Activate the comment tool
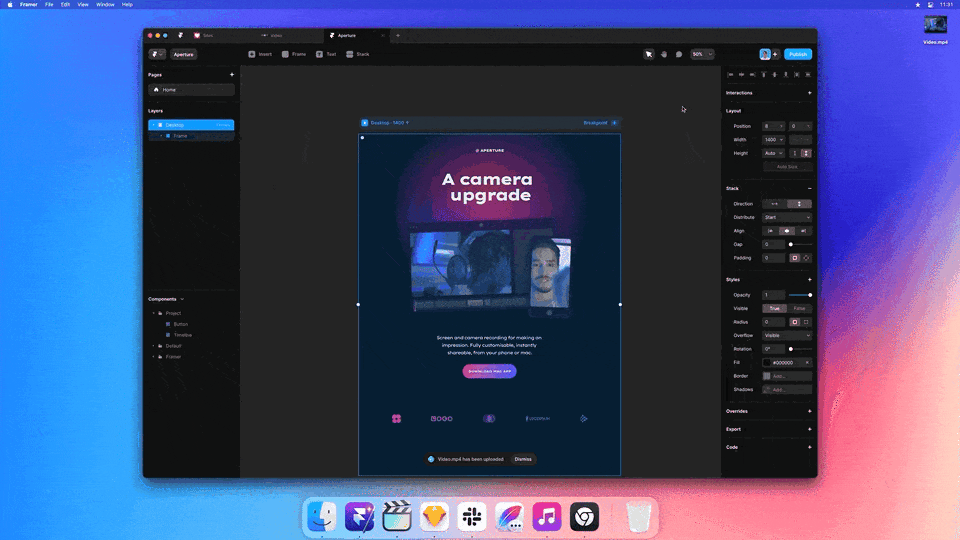Viewport: 960px width, 540px height. click(678, 54)
